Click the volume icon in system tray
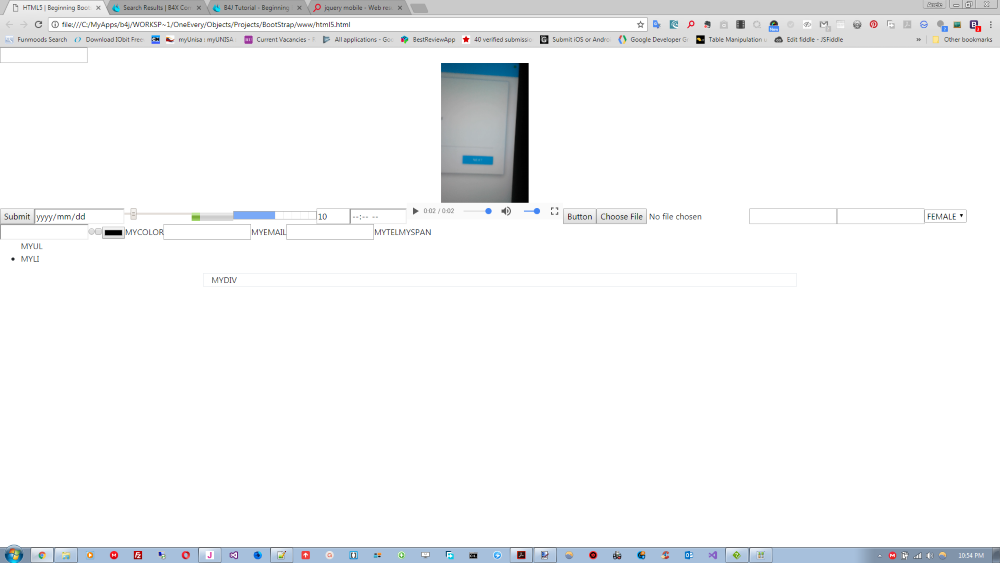 point(930,555)
